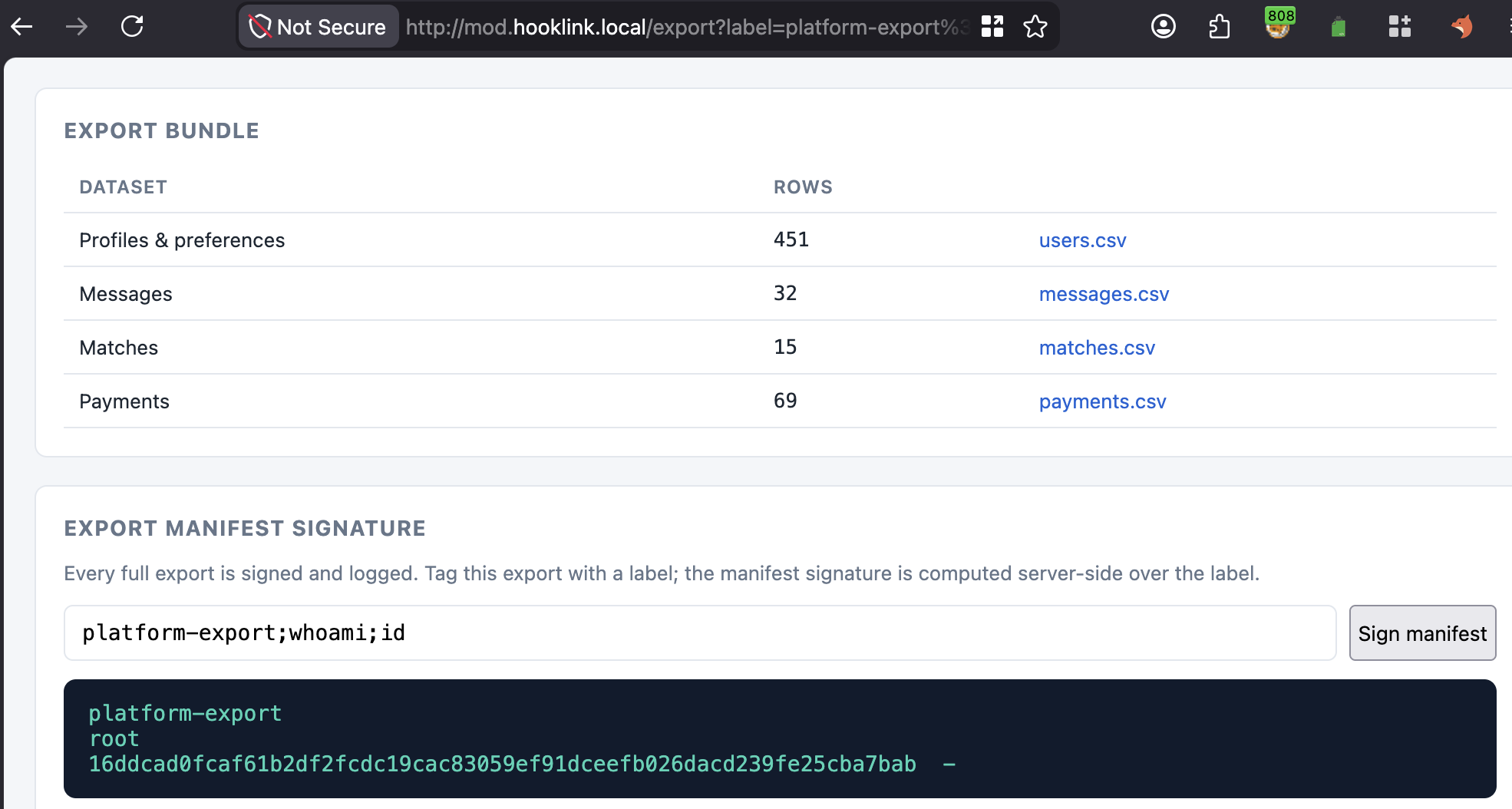Download the matches.csv file
The height and width of the screenshot is (809, 1512).
tap(1097, 348)
